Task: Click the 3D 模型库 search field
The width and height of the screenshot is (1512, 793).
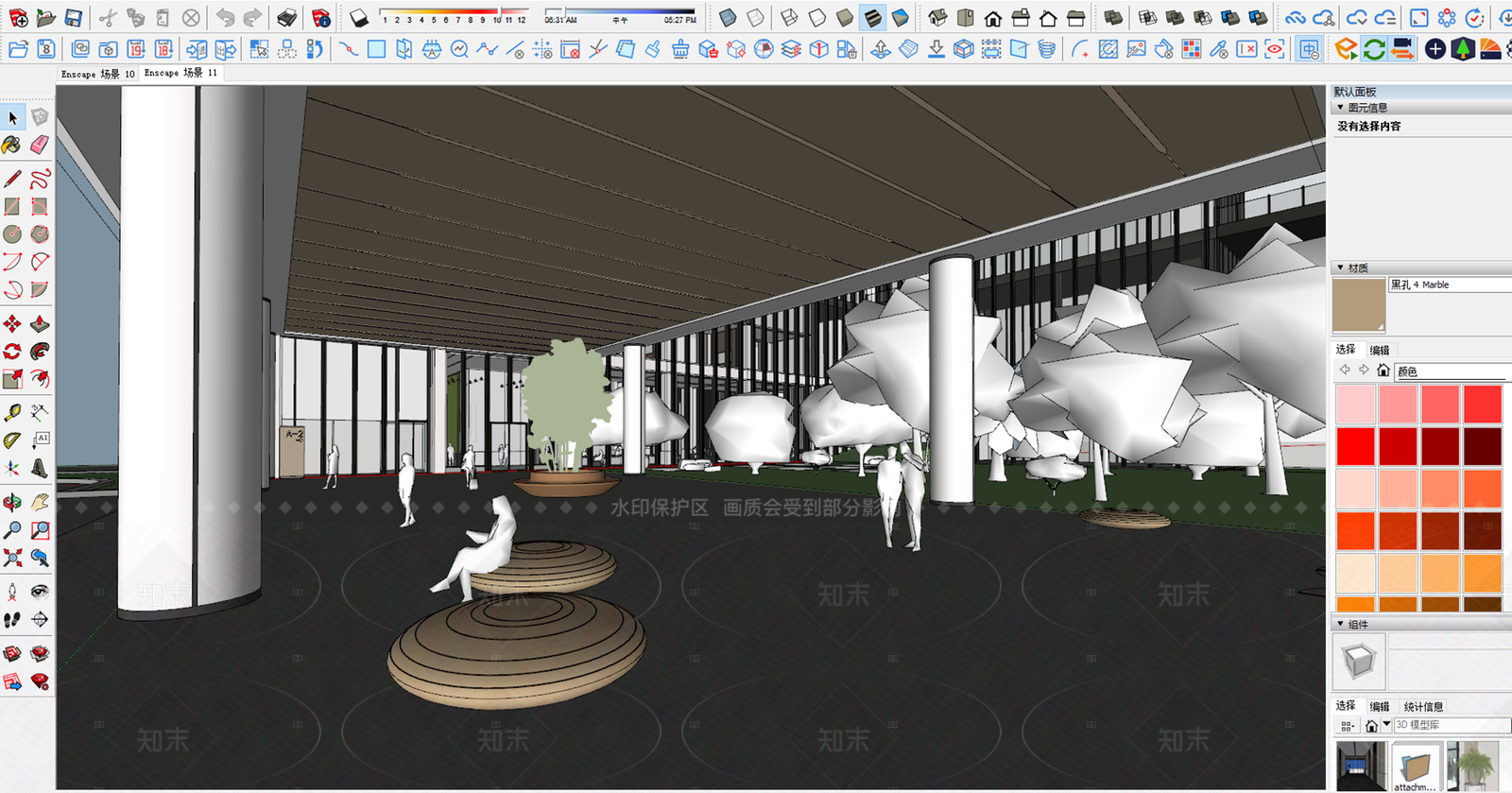Action: tap(1452, 725)
